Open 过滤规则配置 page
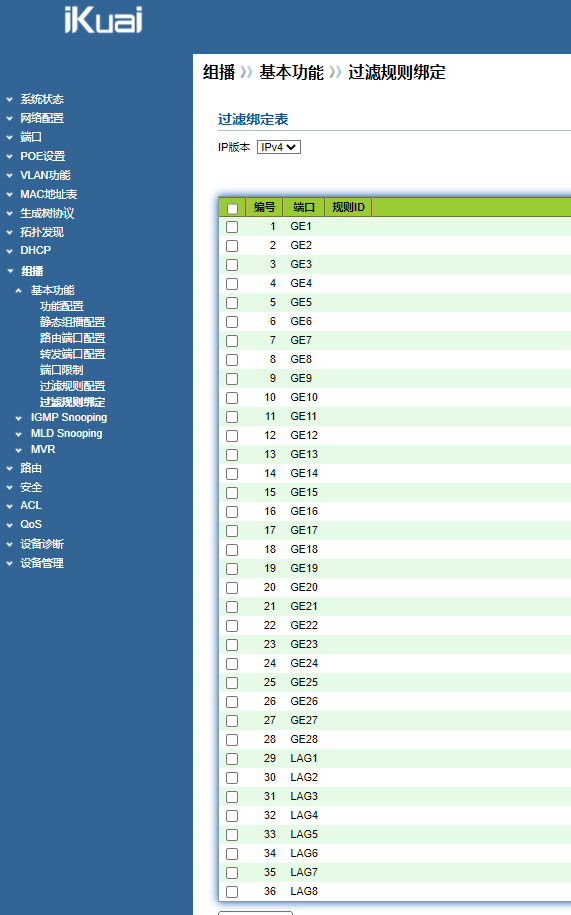This screenshot has width=571, height=915. (x=72, y=386)
